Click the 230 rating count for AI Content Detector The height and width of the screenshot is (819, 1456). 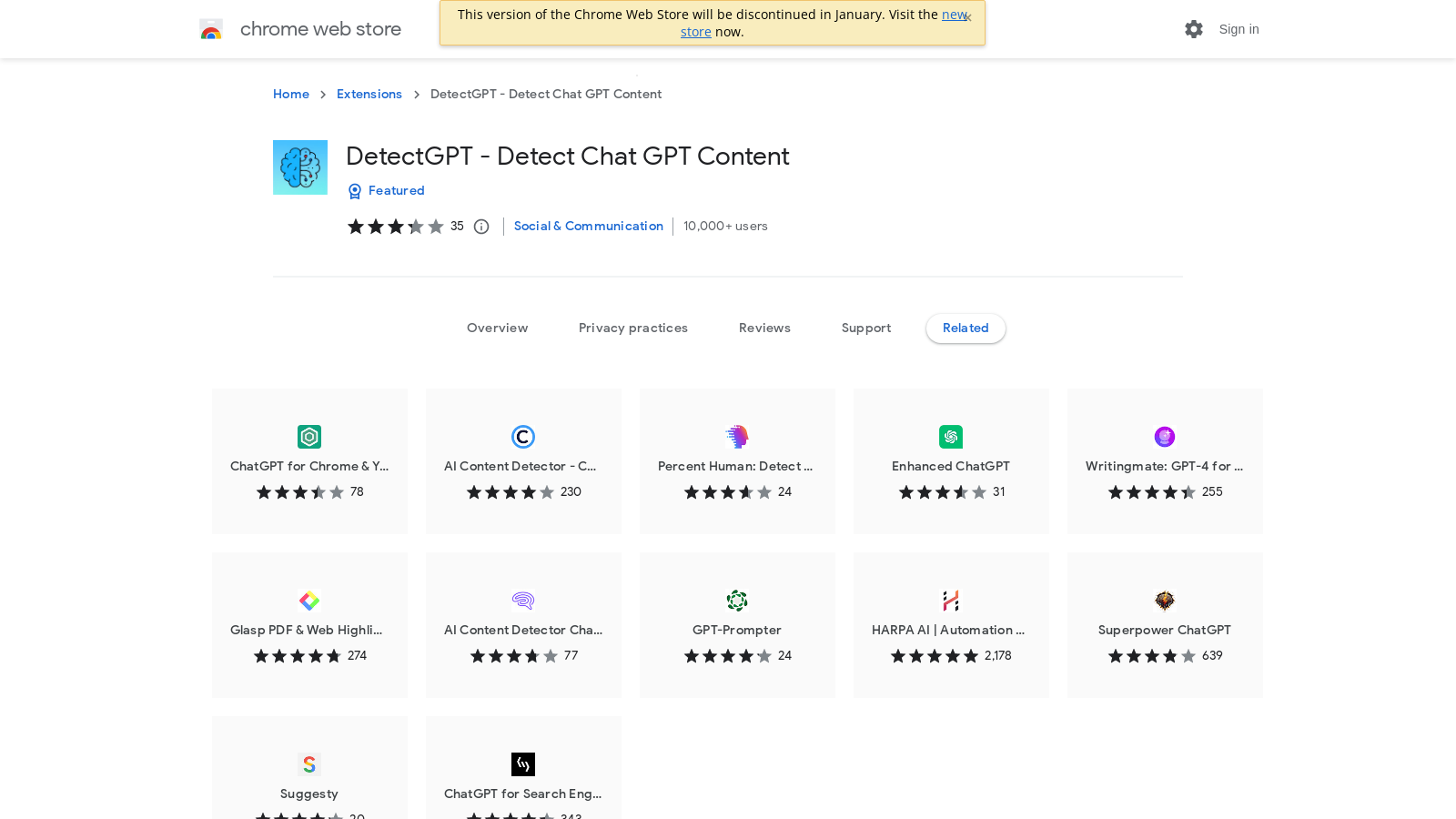click(x=571, y=492)
